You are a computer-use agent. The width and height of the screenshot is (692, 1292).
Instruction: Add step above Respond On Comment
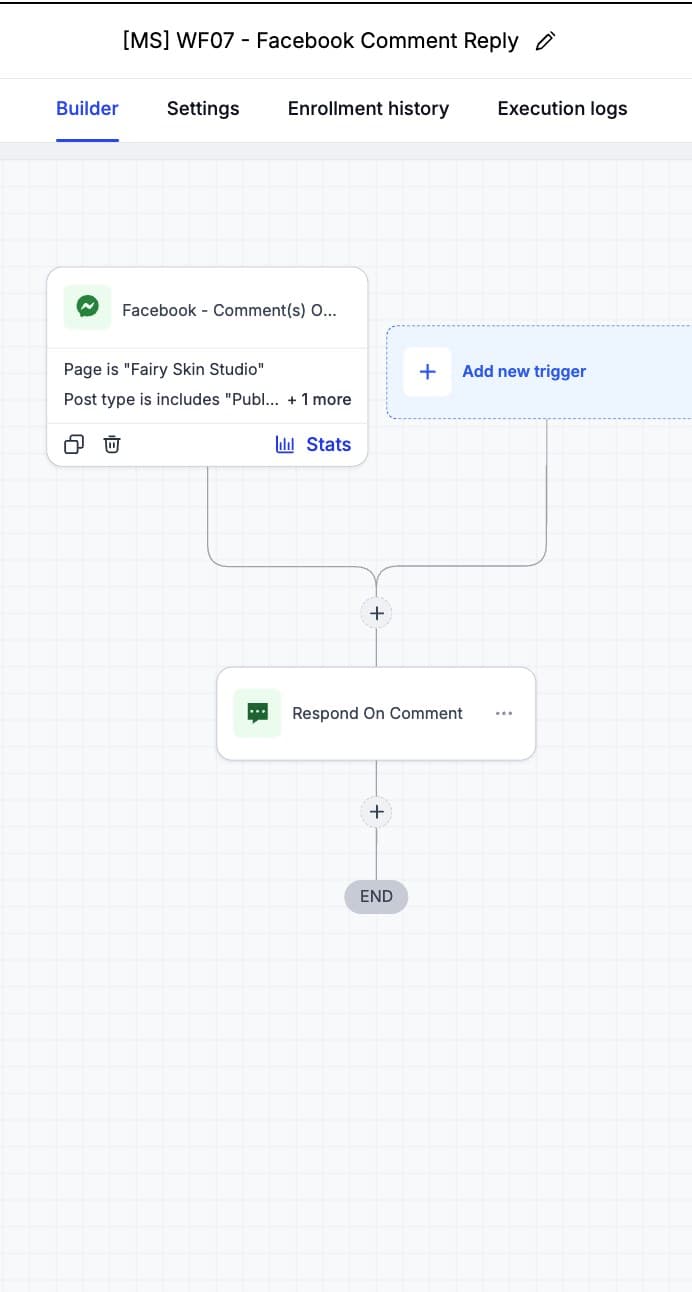[x=376, y=613]
